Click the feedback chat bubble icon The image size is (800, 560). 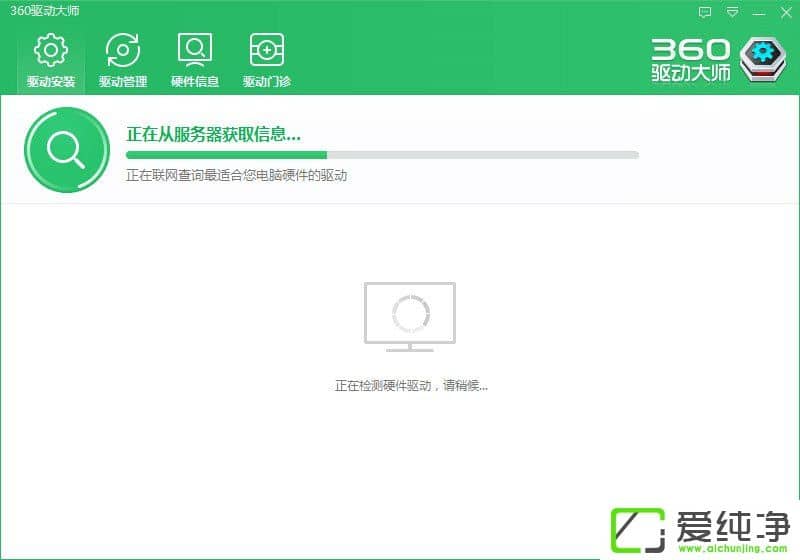705,12
